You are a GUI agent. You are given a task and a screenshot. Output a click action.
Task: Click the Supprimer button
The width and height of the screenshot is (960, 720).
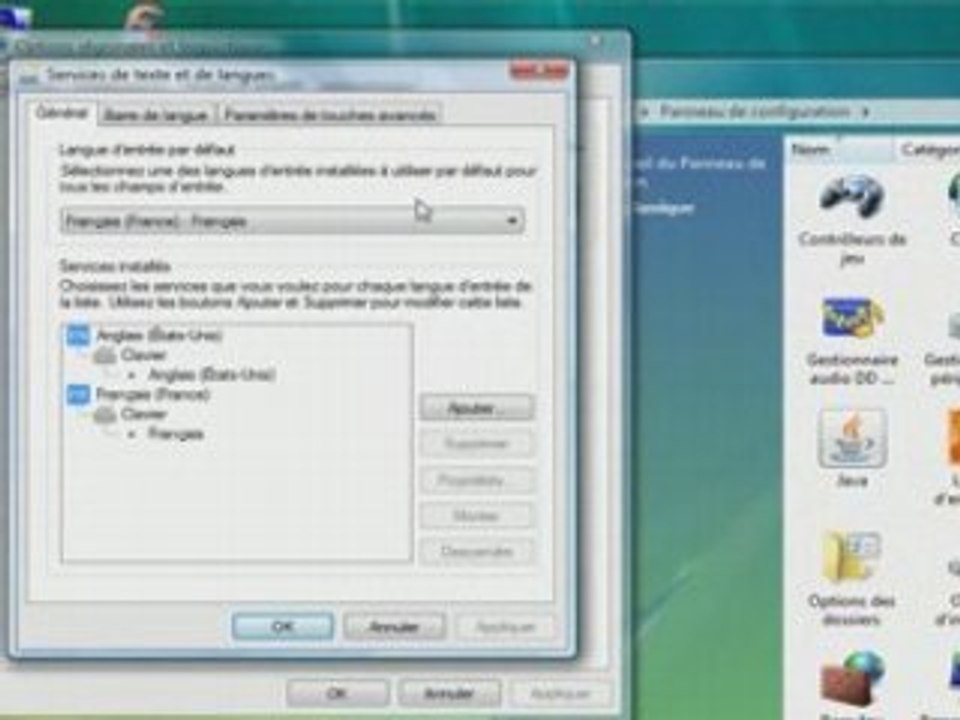[x=477, y=444]
